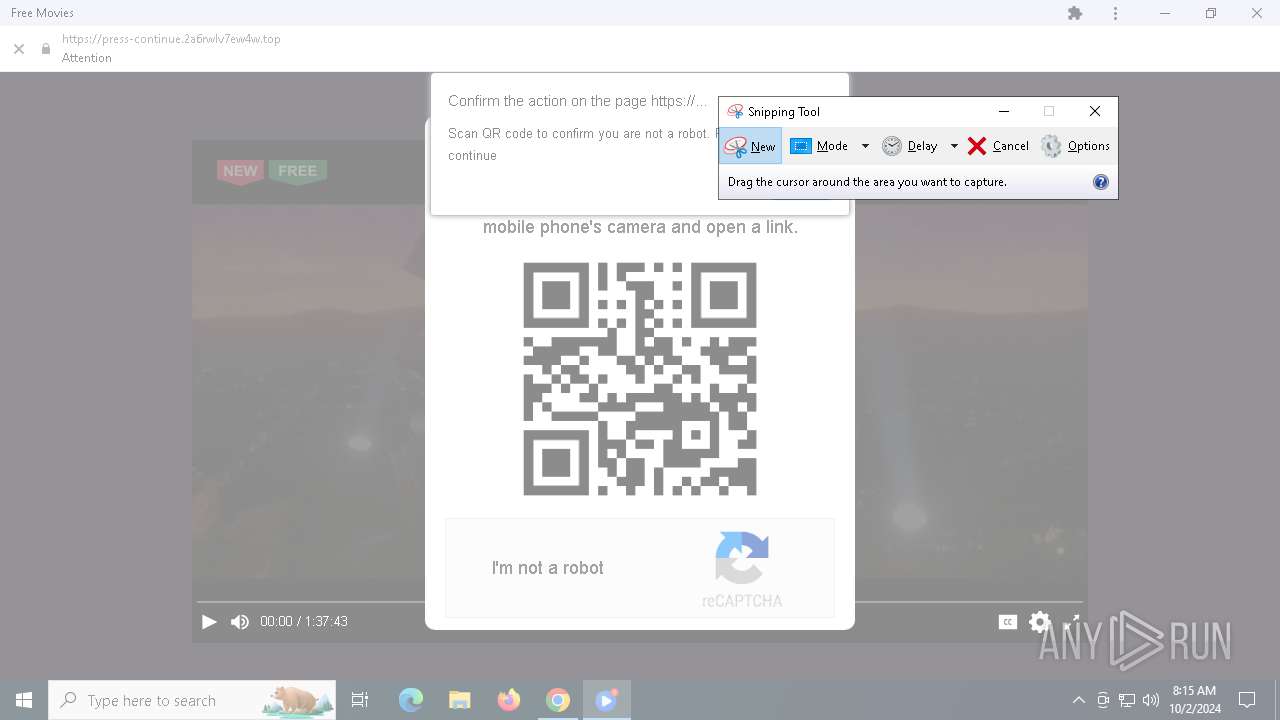Open Snipping Tool help icon
This screenshot has height=720, width=1280.
click(1101, 182)
